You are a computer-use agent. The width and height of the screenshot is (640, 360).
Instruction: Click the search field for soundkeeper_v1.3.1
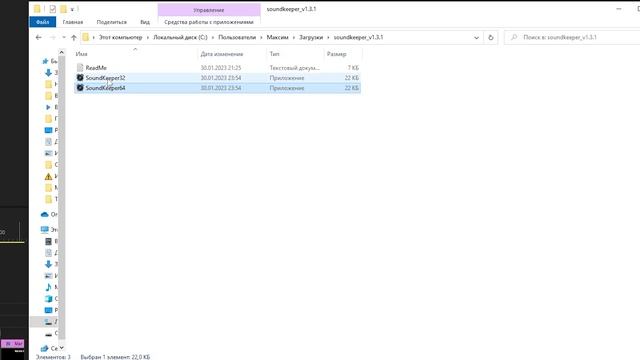571,37
